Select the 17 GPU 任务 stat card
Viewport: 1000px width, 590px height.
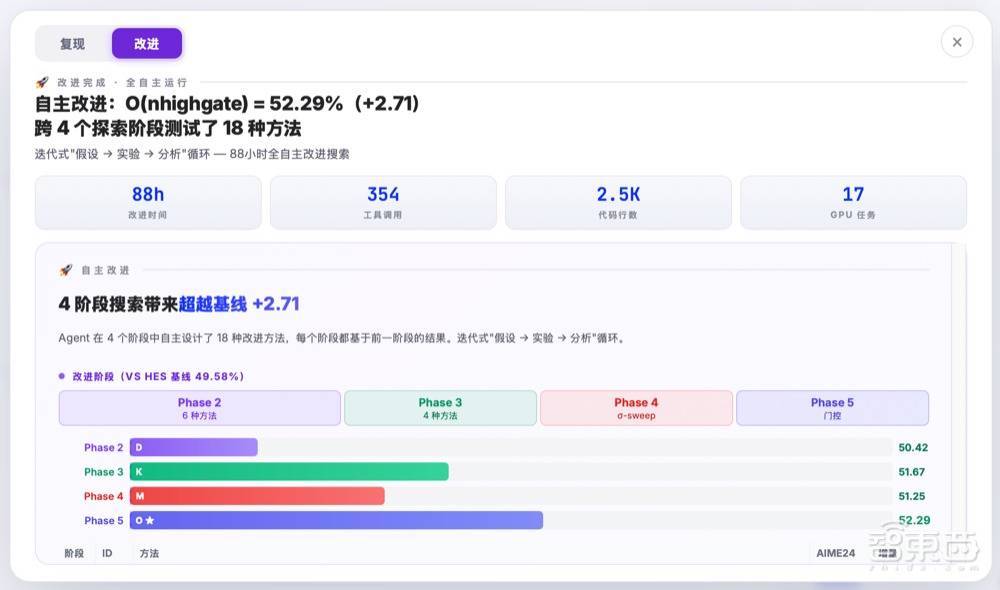pyautogui.click(x=853, y=203)
